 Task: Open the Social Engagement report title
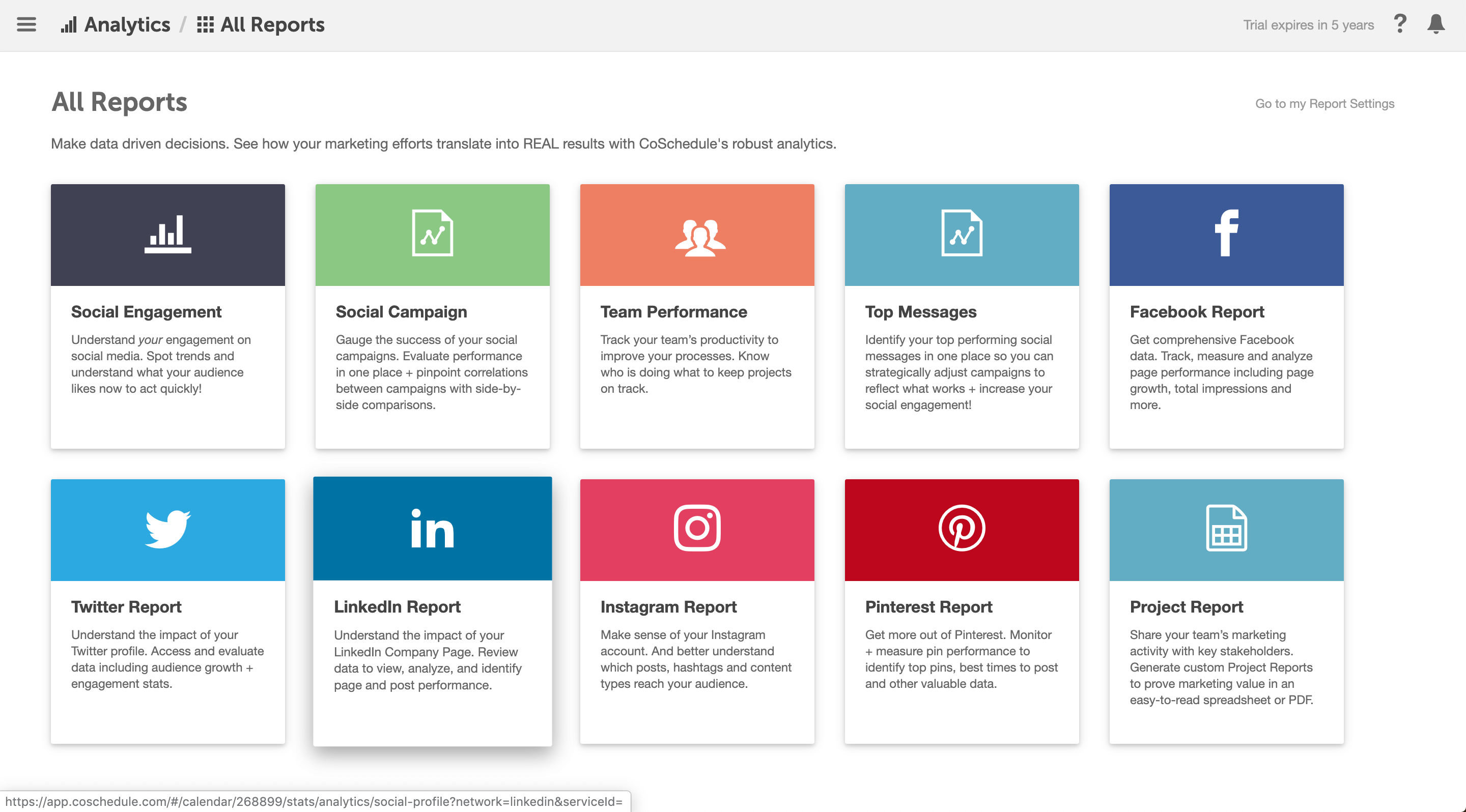pos(146,311)
